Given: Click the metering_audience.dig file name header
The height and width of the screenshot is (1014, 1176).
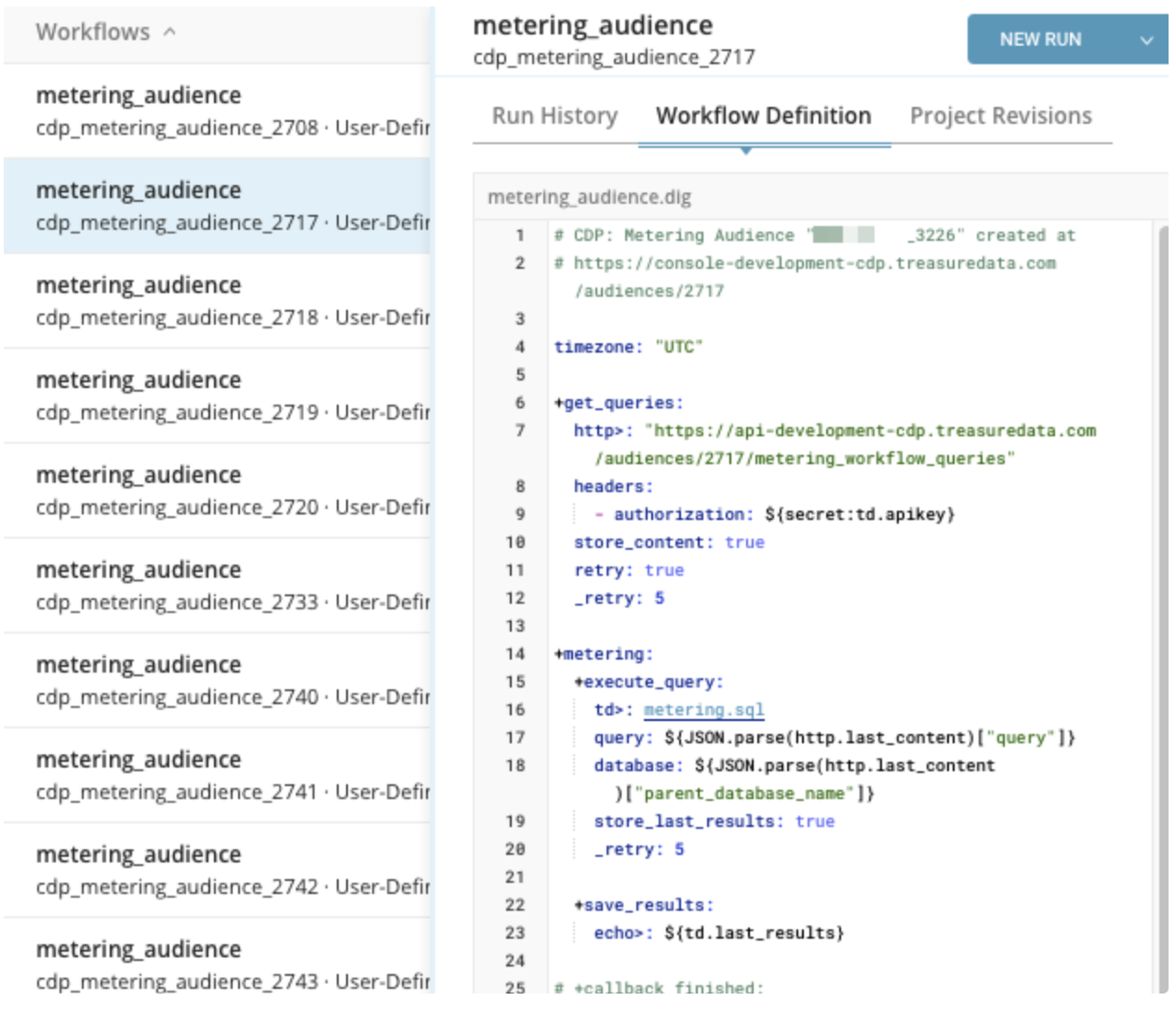Looking at the screenshot, I should [589, 197].
